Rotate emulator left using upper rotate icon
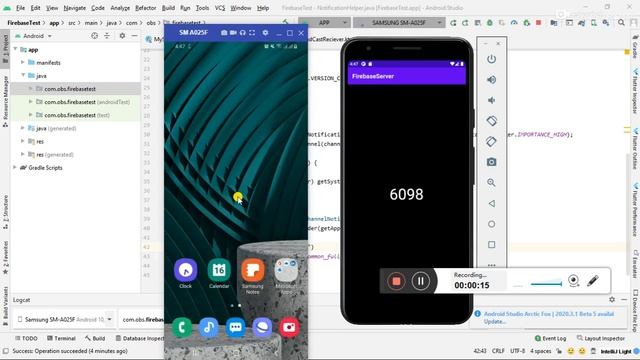The height and width of the screenshot is (360, 640). click(491, 121)
